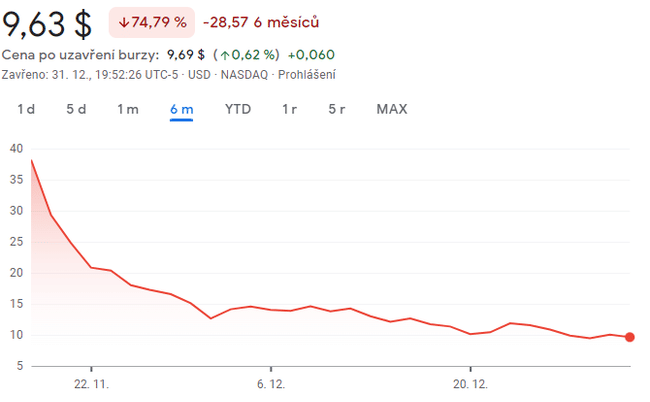
Task: Click the after-hours price 9,69 $
Action: pos(186,55)
